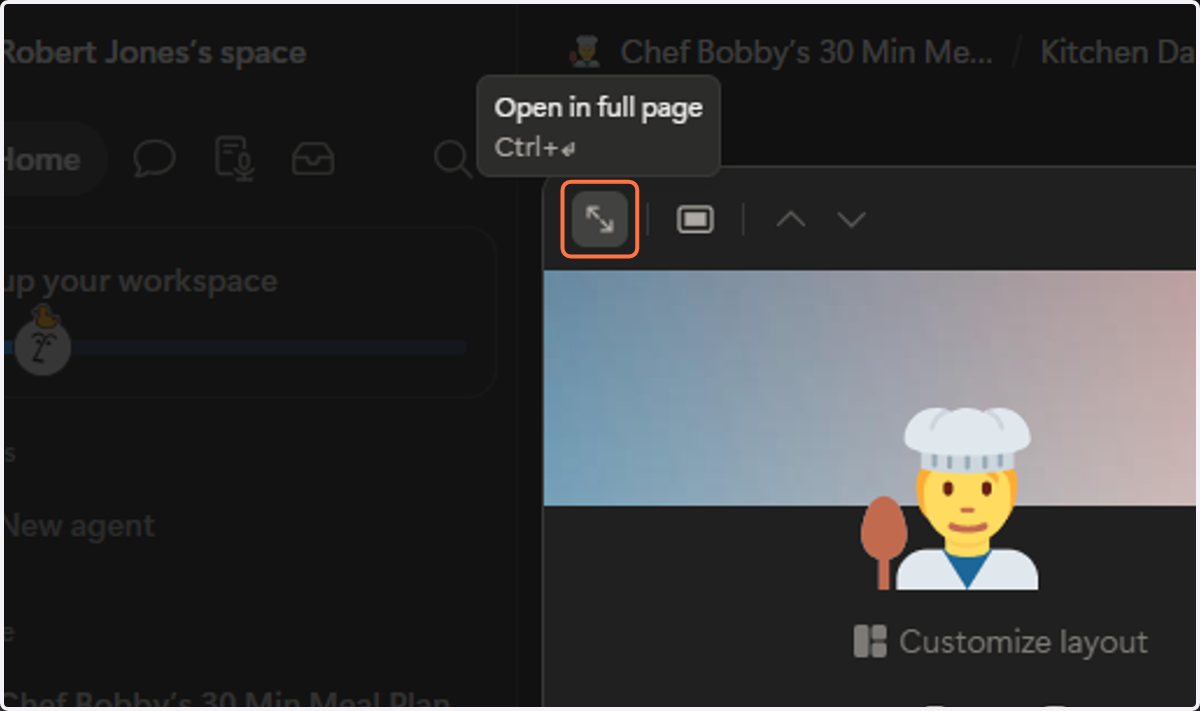Select the Home tab in sidebar
The image size is (1200, 711).
tap(54, 159)
